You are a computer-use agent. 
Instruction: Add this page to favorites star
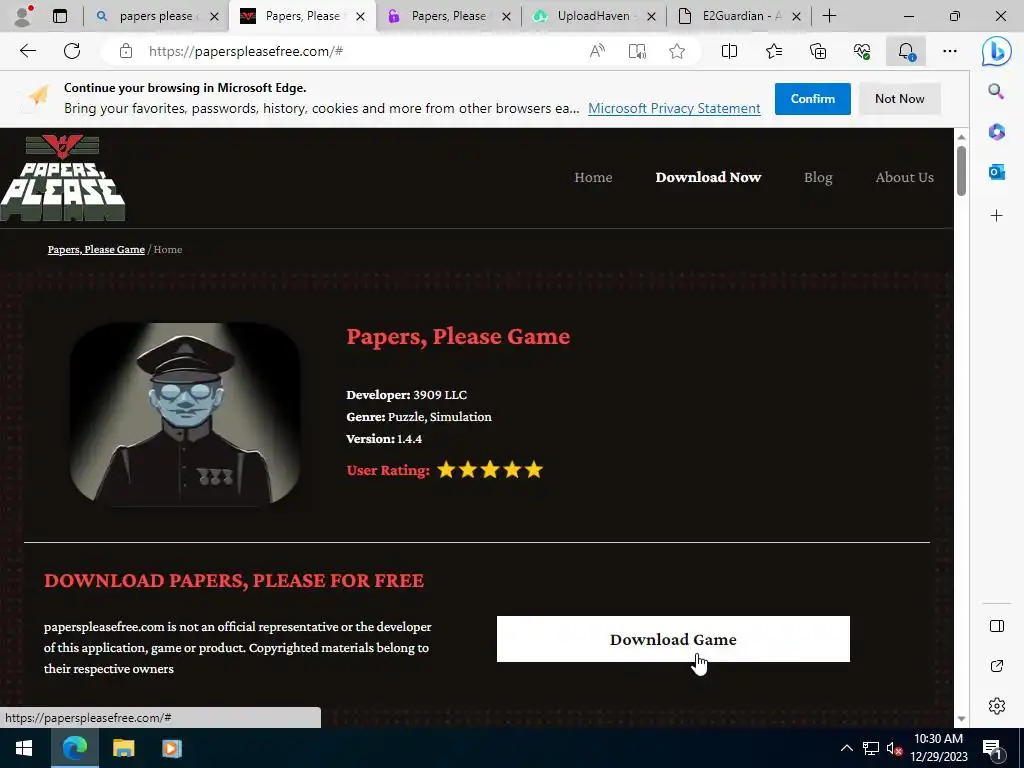[x=677, y=51]
